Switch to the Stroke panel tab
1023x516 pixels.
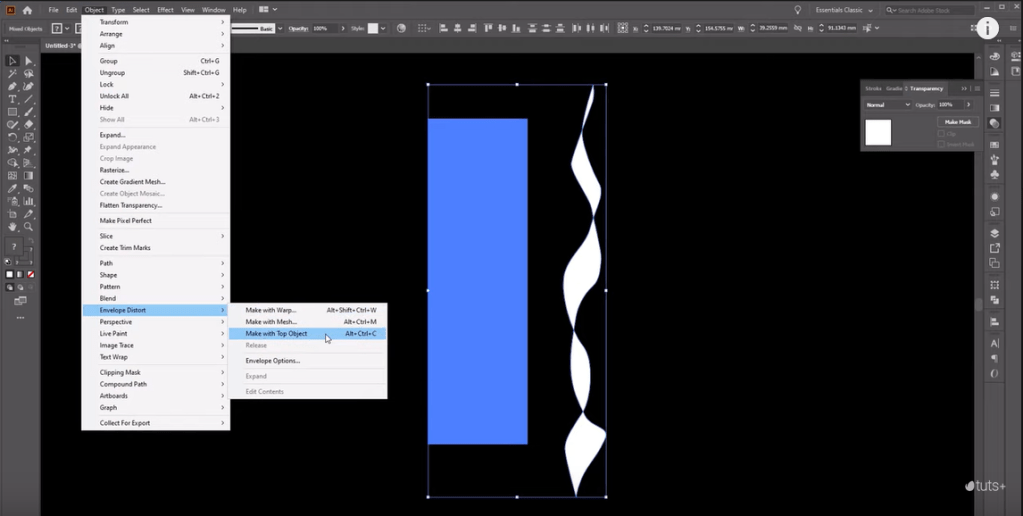pyautogui.click(x=873, y=89)
